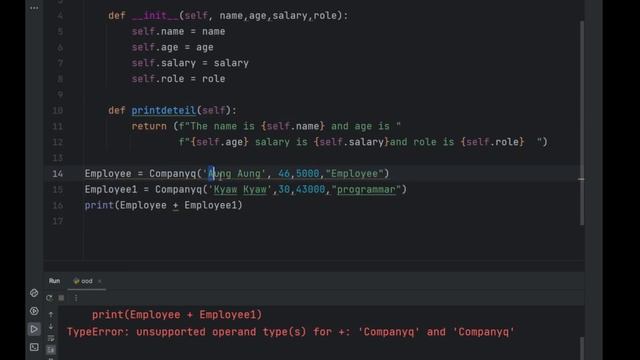Viewport: 640px width, 360px height.
Task: Click the quoted string "Employee" on line 14
Action: click(x=355, y=173)
